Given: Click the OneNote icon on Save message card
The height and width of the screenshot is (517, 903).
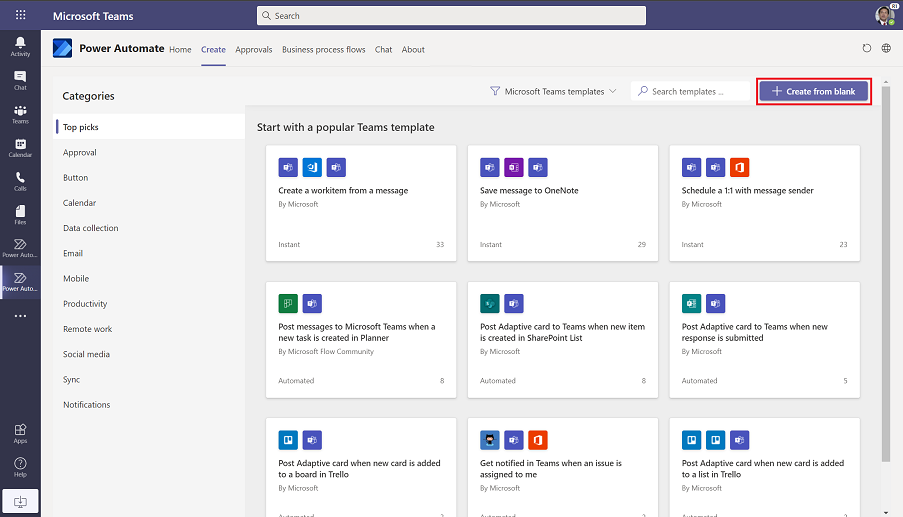Looking at the screenshot, I should (514, 168).
